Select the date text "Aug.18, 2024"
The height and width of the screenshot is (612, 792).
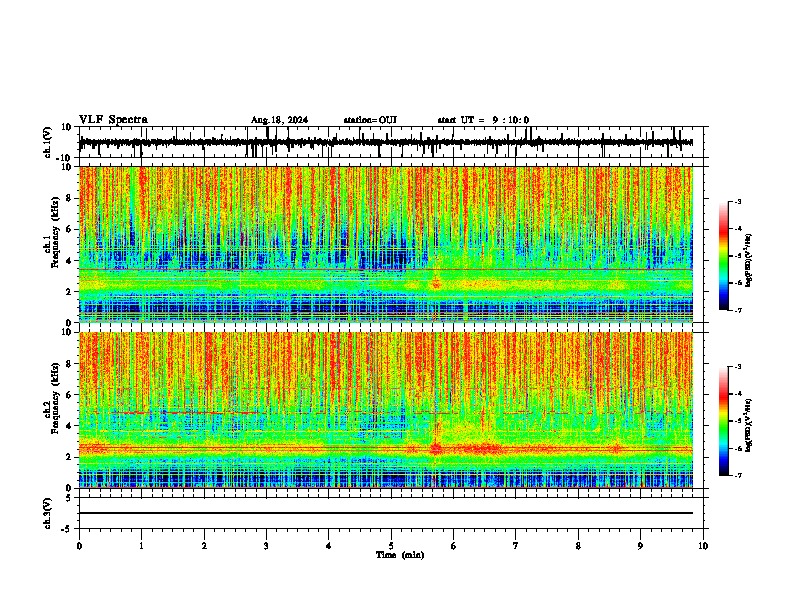279,120
